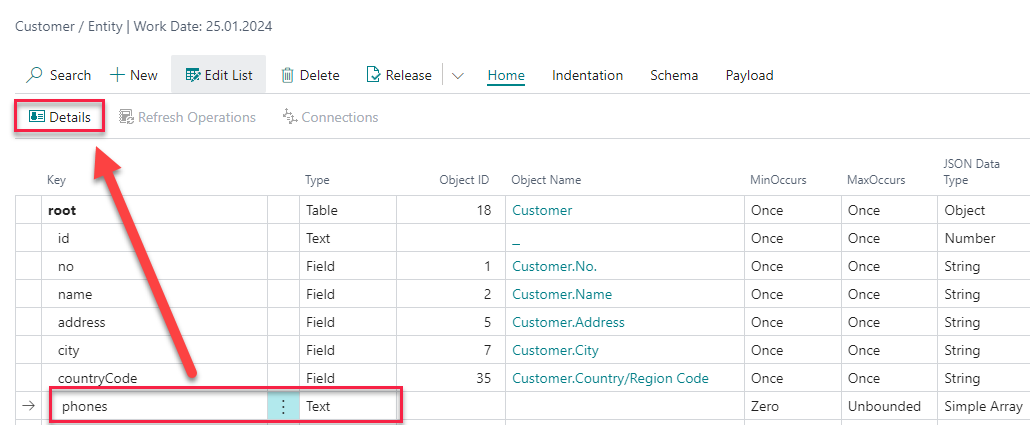Image resolution: width=1030 pixels, height=425 pixels.
Task: Open the Indentation menu tab
Action: (x=587, y=75)
